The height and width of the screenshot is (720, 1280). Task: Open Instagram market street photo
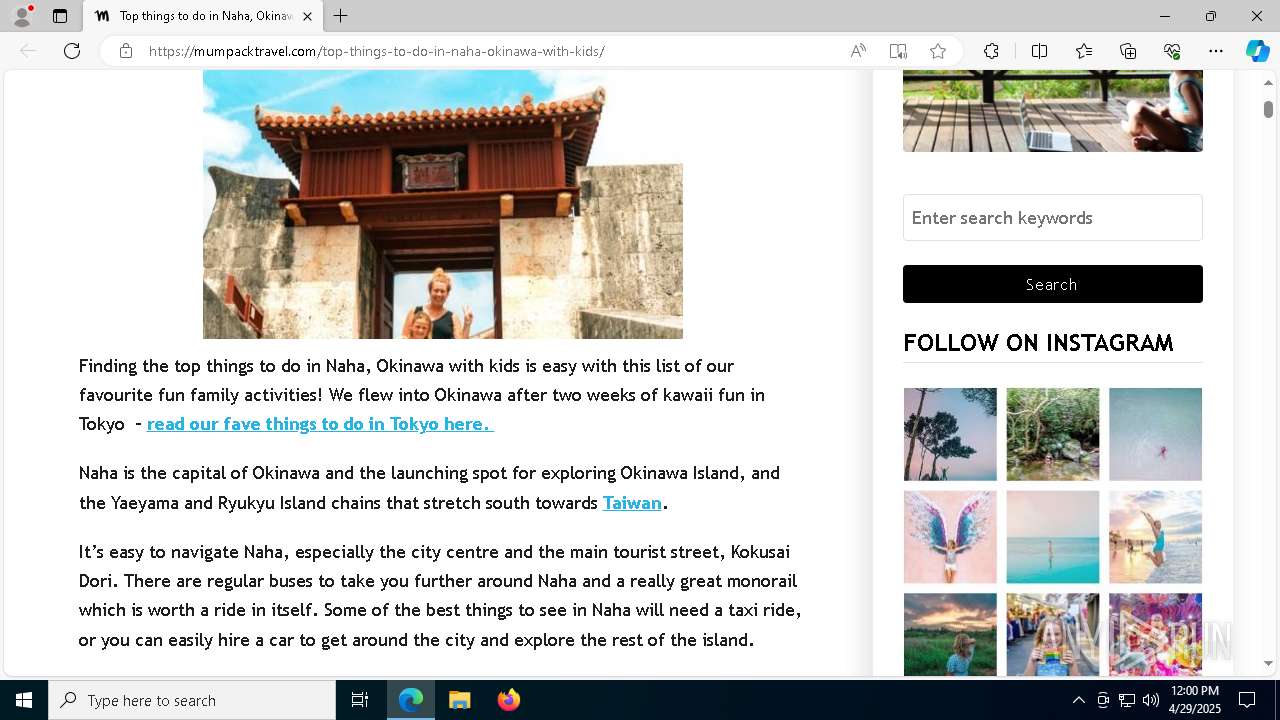tap(1053, 635)
